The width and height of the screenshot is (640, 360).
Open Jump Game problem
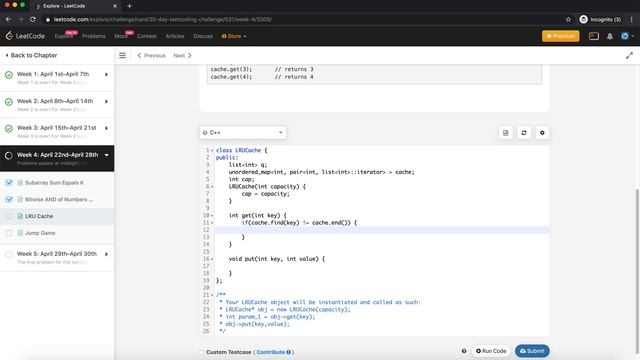pyautogui.click(x=40, y=233)
